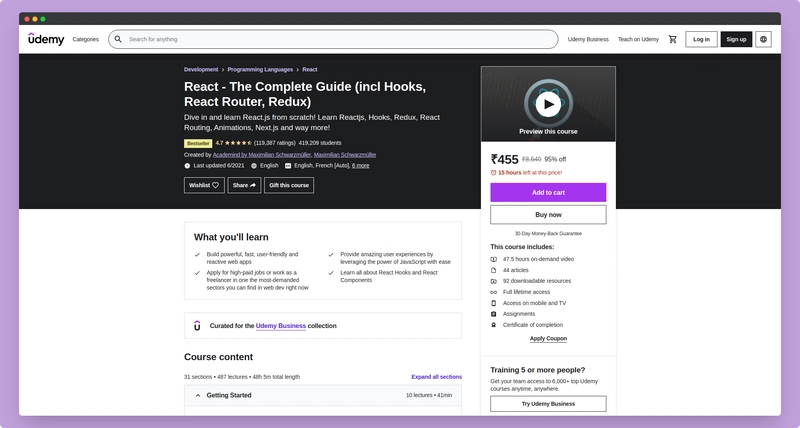This screenshot has width=800, height=428.
Task: Open the shopping cart icon
Action: tap(673, 39)
